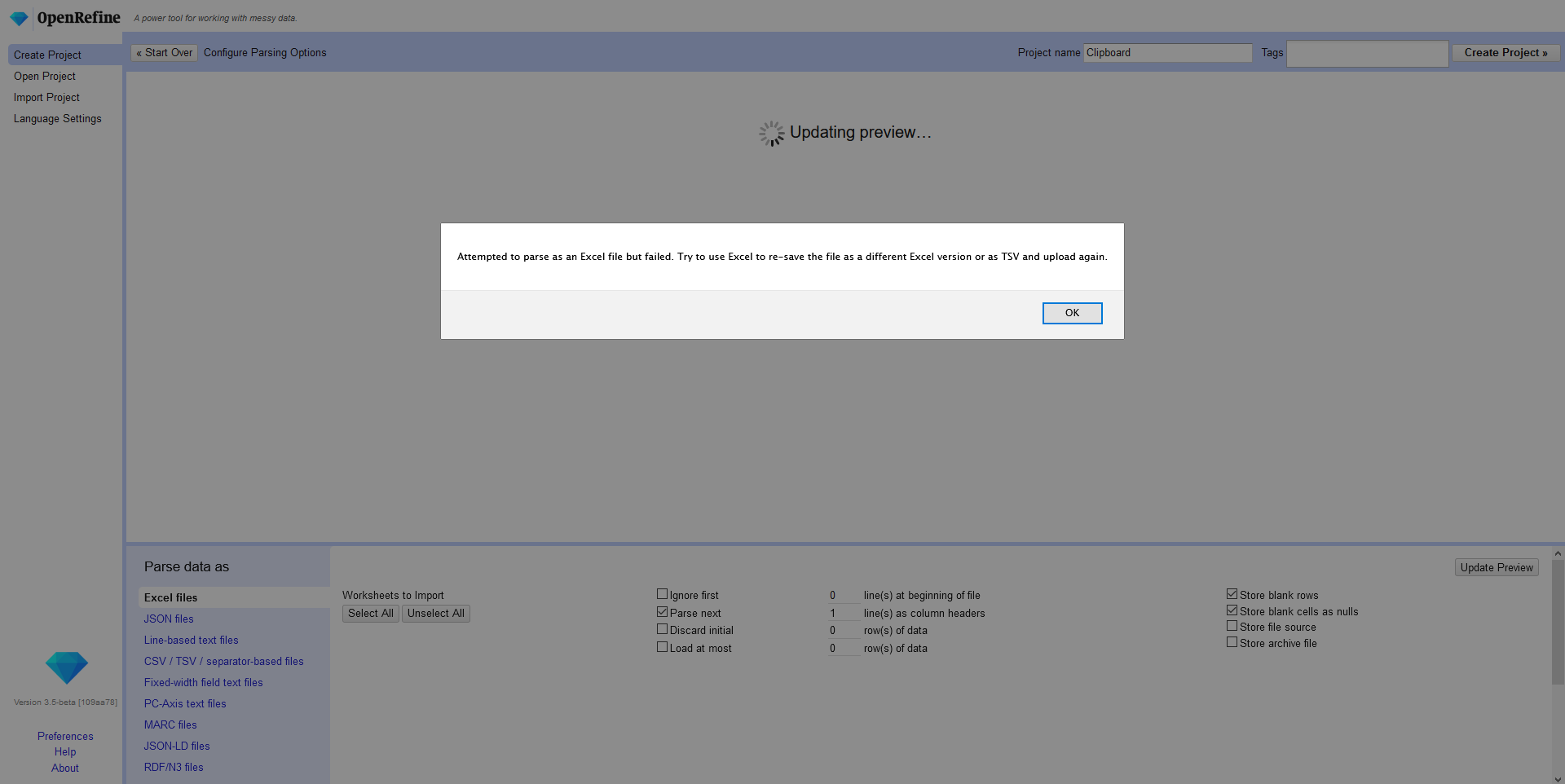Viewport: 1565px width, 784px height.
Task: Click the Create Project » button
Action: tap(1505, 53)
